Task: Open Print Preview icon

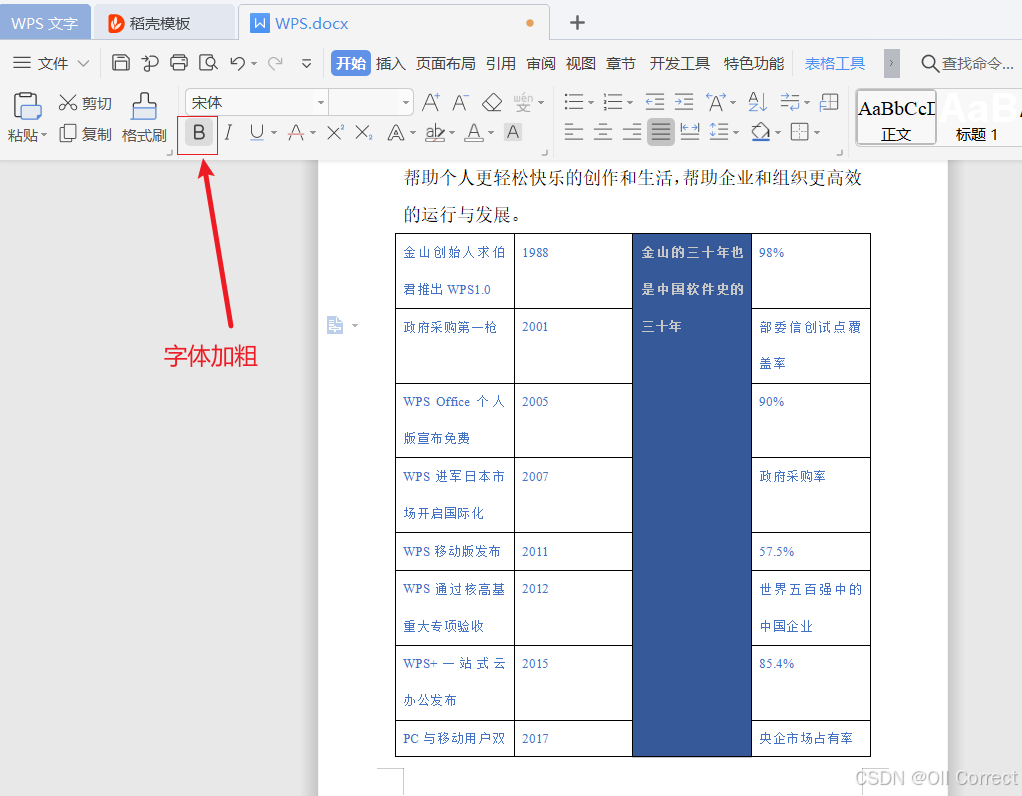Action: [x=208, y=63]
